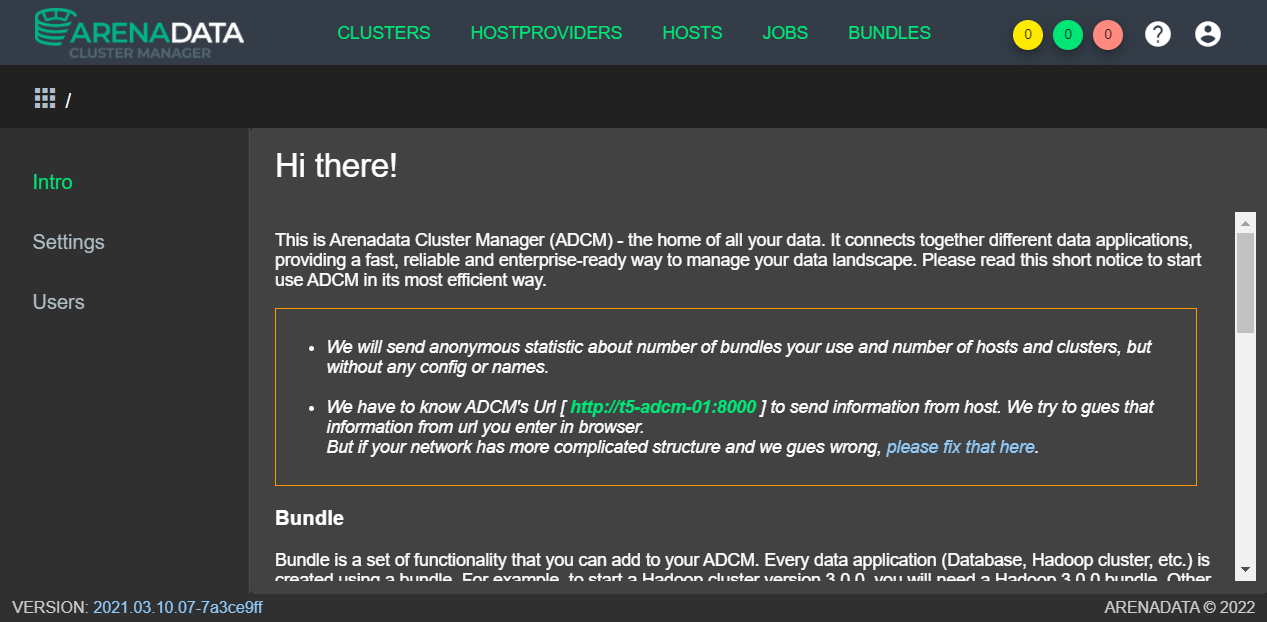
Task: Click the red failed counter badge
Action: (1107, 33)
